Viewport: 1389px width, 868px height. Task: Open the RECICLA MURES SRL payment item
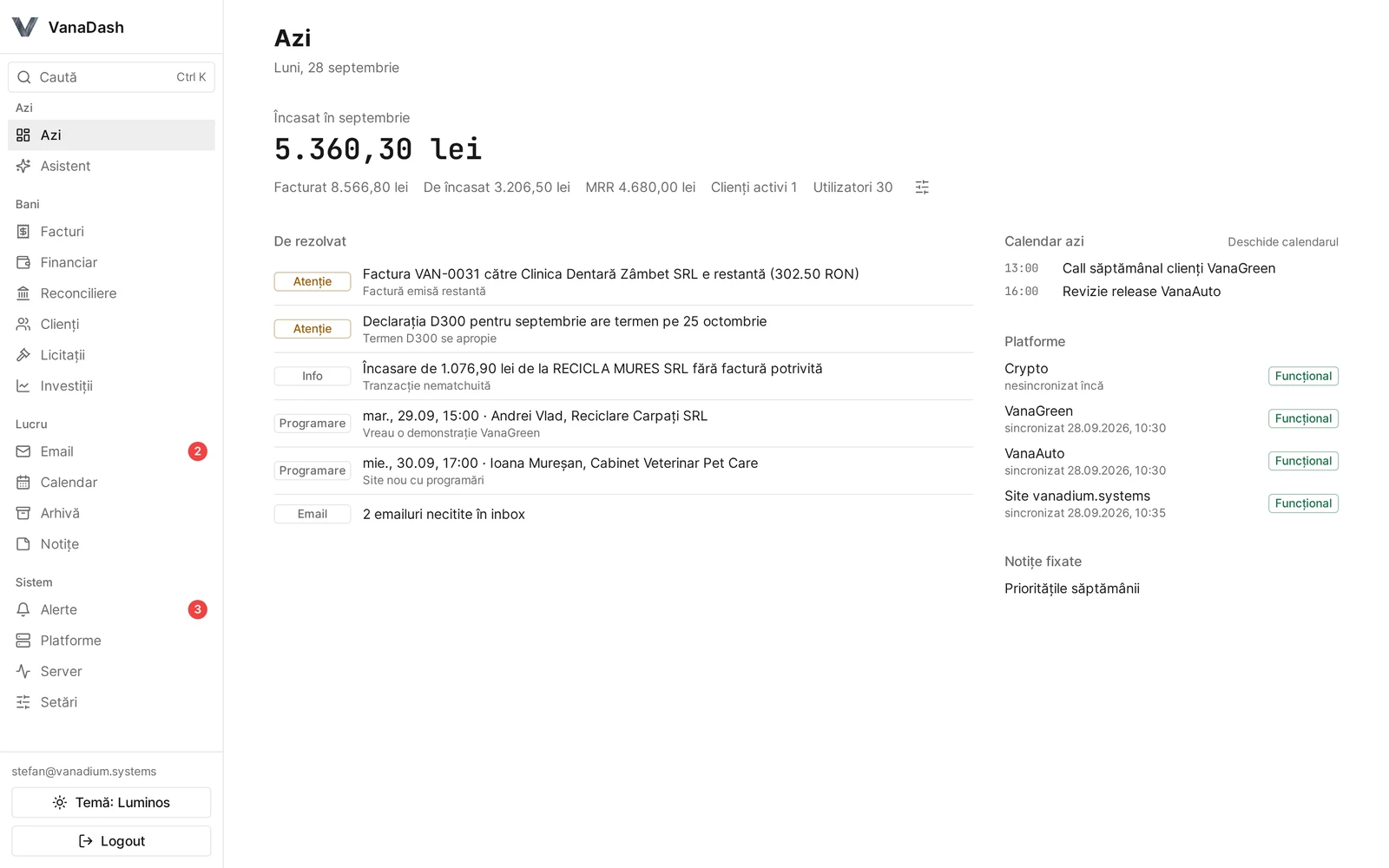[623, 377]
